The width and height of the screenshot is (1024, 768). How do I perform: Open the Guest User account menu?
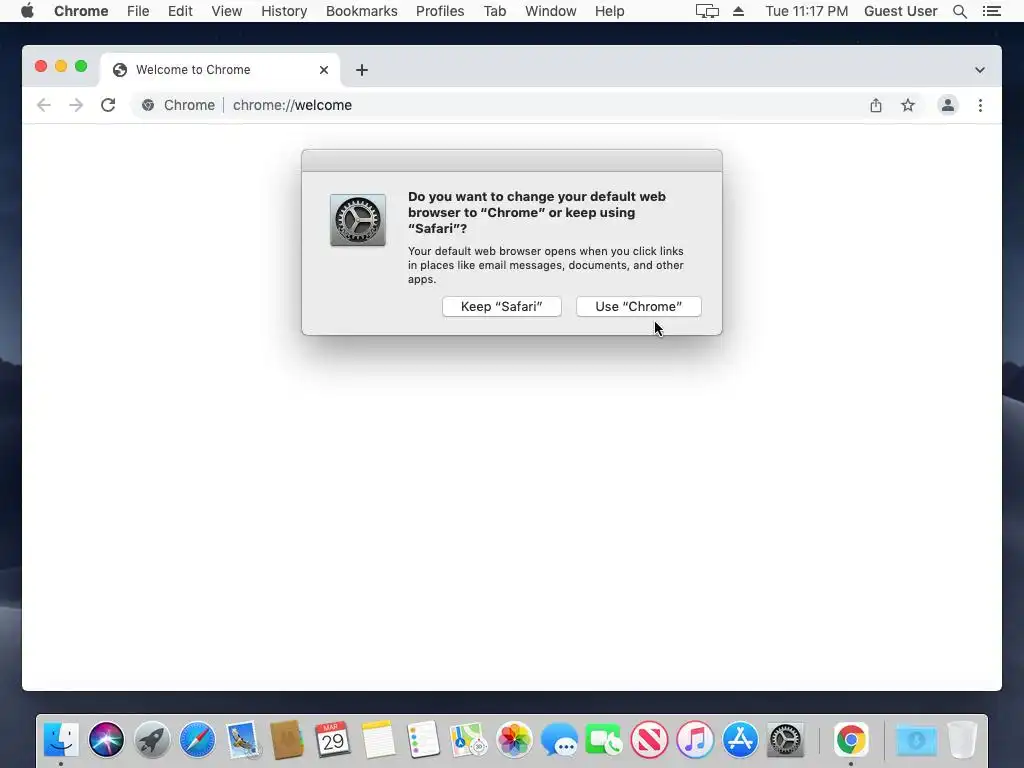pos(901,11)
